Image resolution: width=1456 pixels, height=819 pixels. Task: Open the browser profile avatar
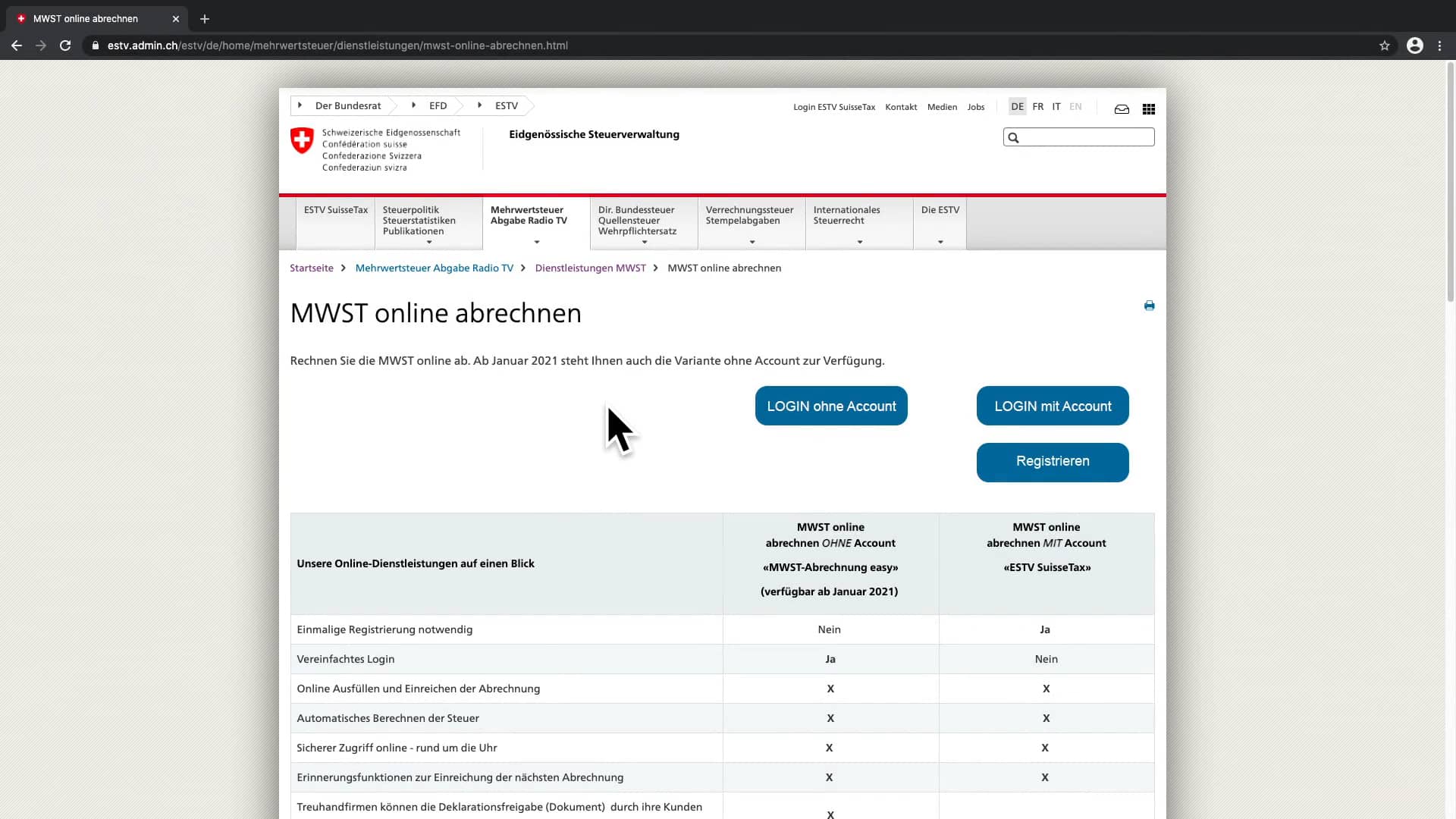point(1415,45)
